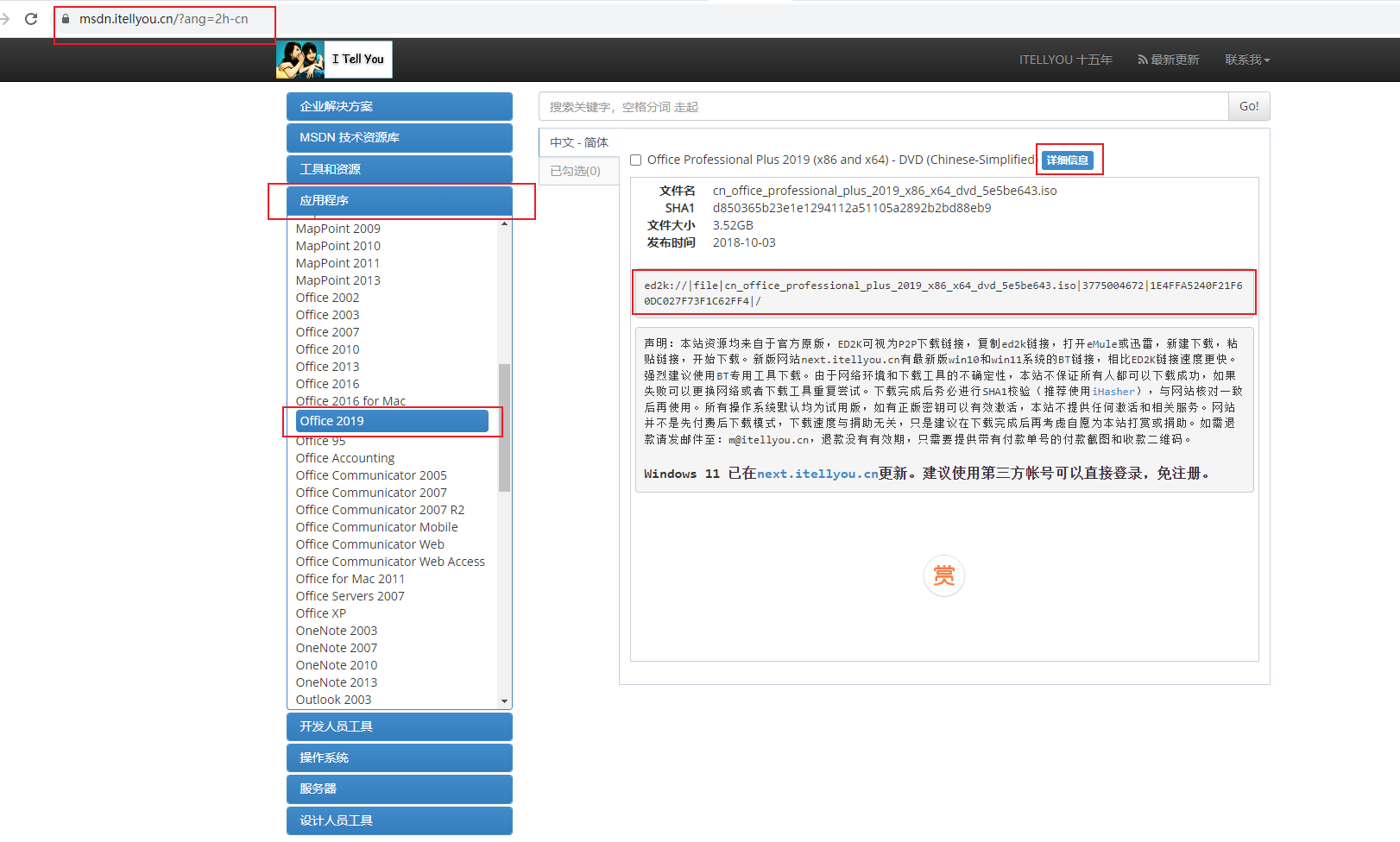
Task: Select MapPoint 2011 in the list
Action: pos(337,263)
